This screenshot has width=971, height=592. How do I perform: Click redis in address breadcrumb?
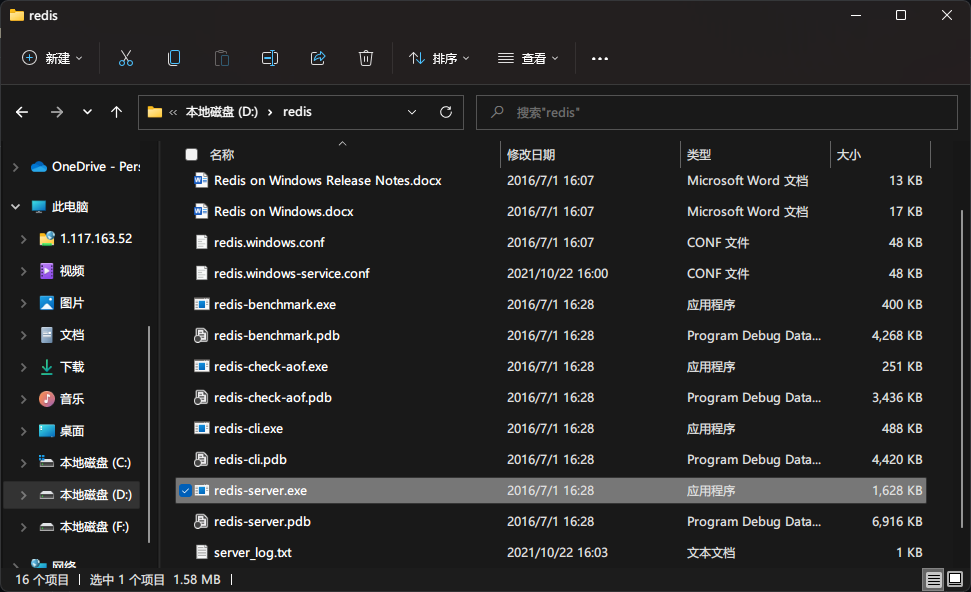297,112
